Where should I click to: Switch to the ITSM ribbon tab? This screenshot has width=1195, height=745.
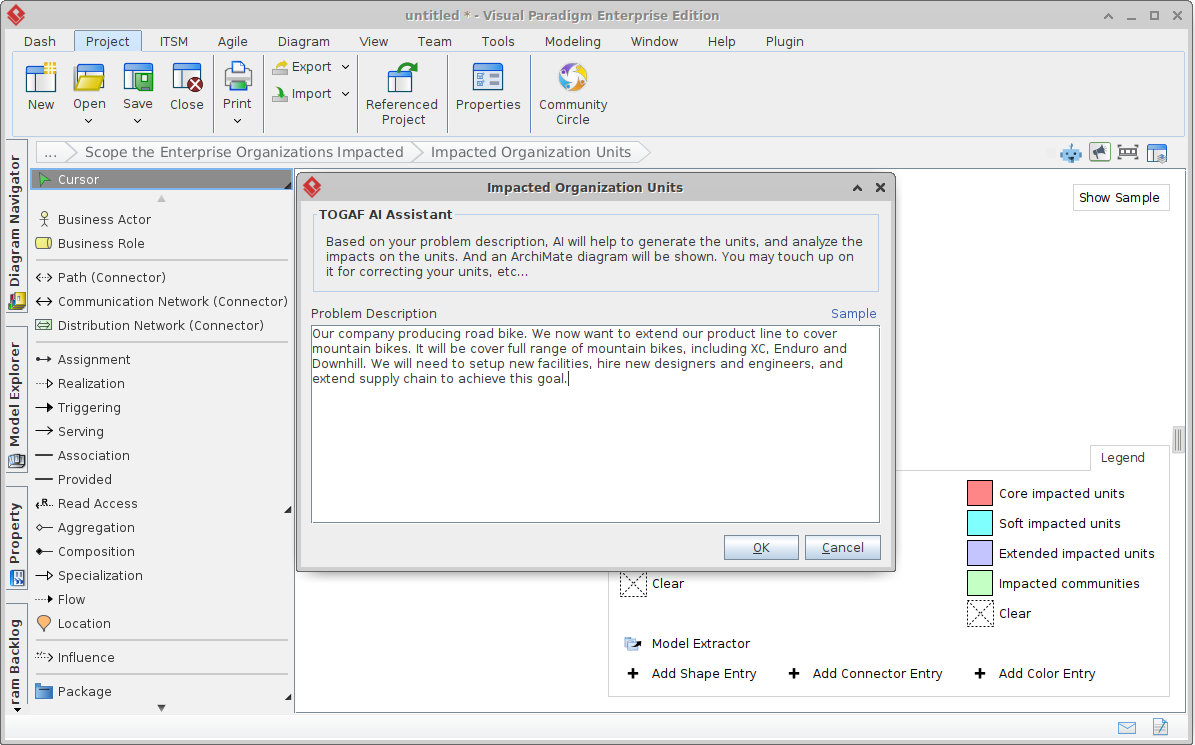[x=173, y=41]
